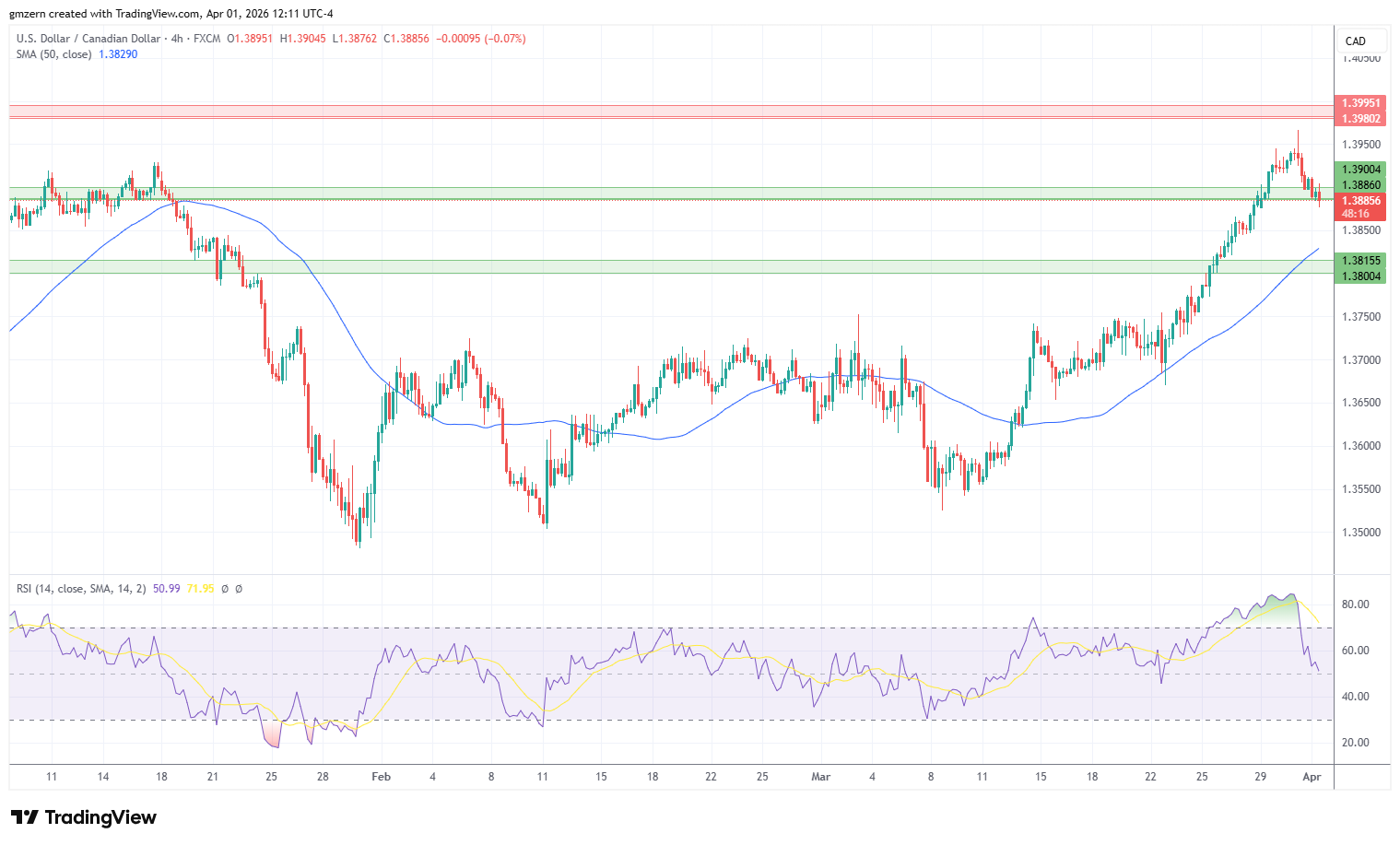Click the RSI value 50.99
This screenshot has height=845, width=1400.
click(167, 589)
